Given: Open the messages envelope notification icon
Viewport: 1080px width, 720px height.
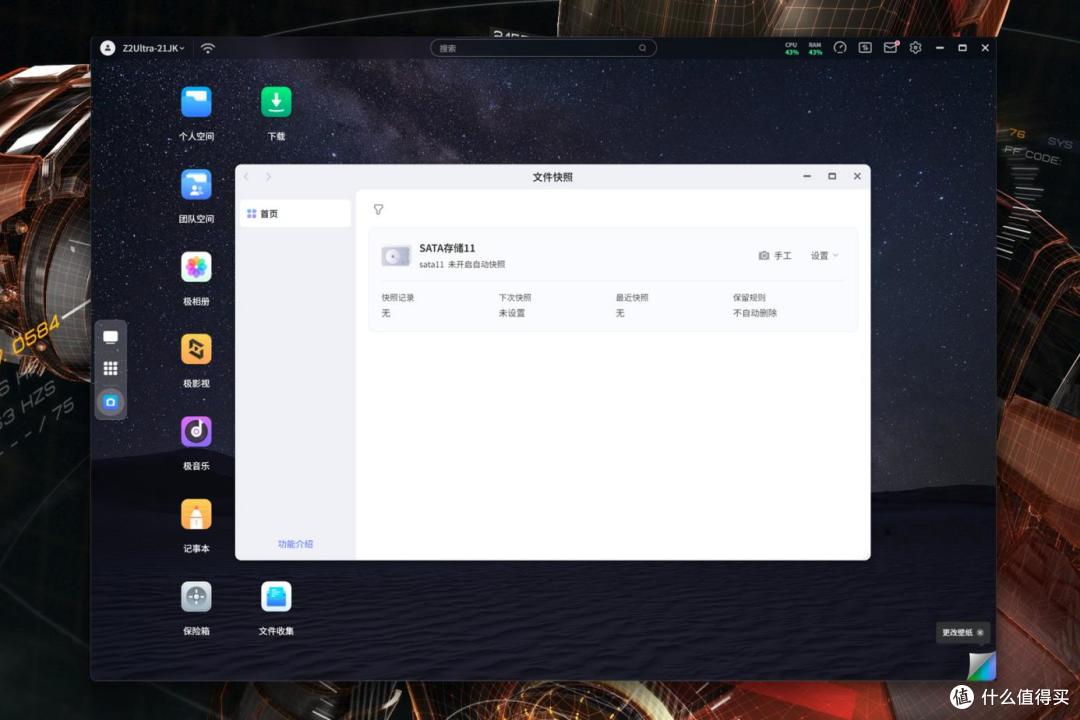Looking at the screenshot, I should pyautogui.click(x=891, y=48).
